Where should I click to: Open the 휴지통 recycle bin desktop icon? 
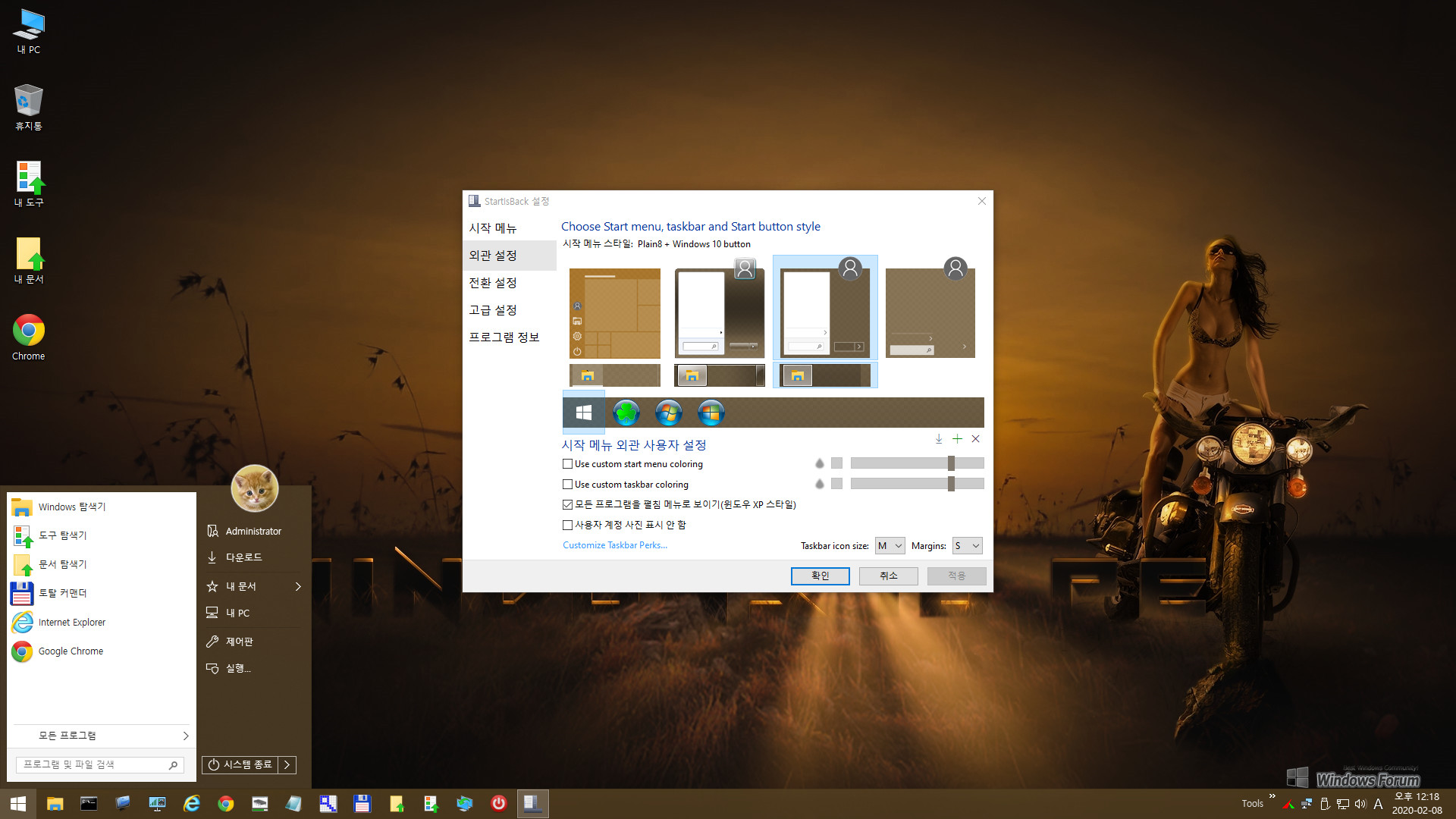coord(29,108)
